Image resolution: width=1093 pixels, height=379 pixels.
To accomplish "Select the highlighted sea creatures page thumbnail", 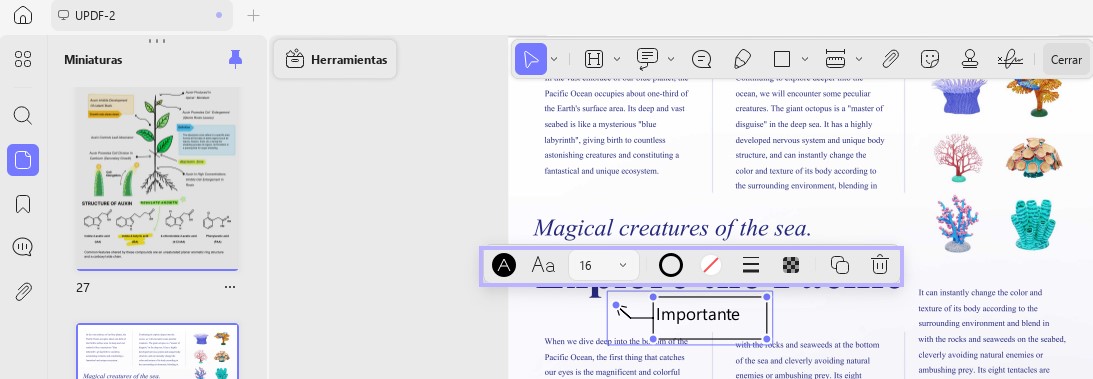I will point(157,351).
